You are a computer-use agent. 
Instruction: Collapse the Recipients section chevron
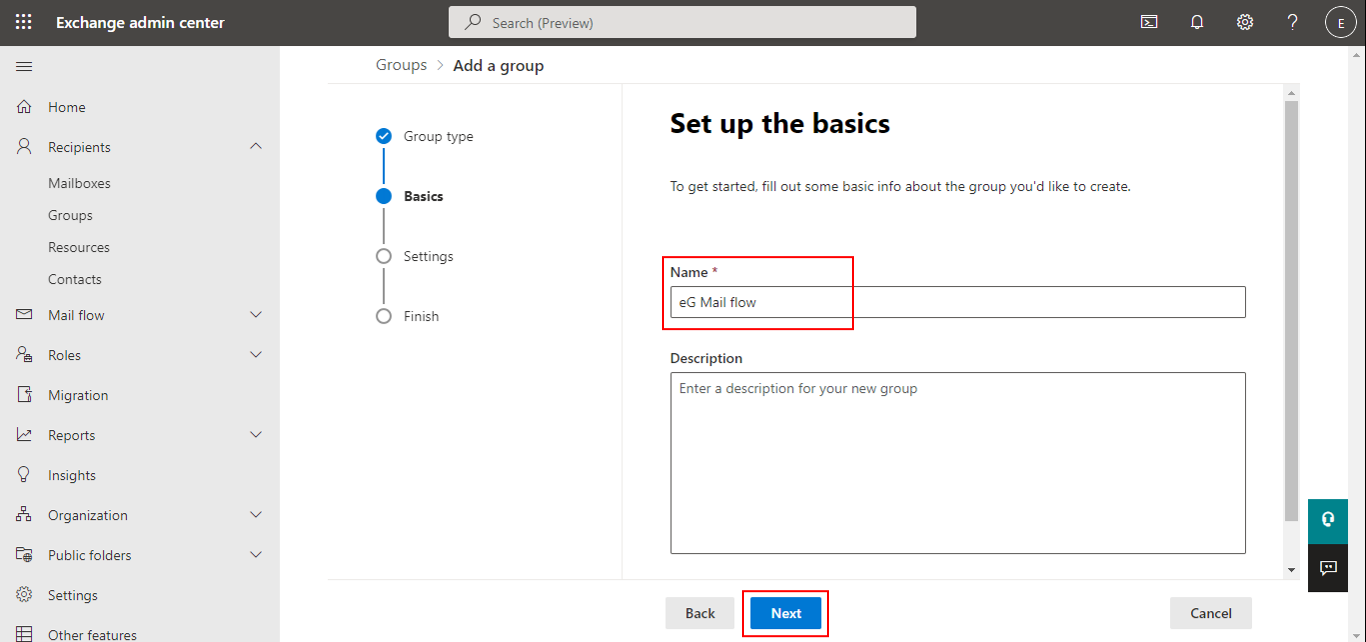(256, 146)
